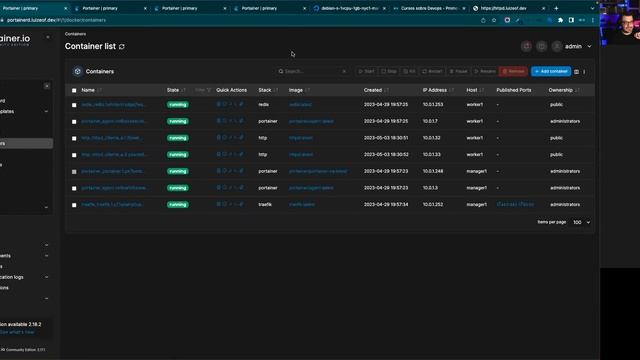This screenshot has width=640, height=360.
Task: Click the manager1 host in the 10.0.1.252 row
Action: click(477, 204)
